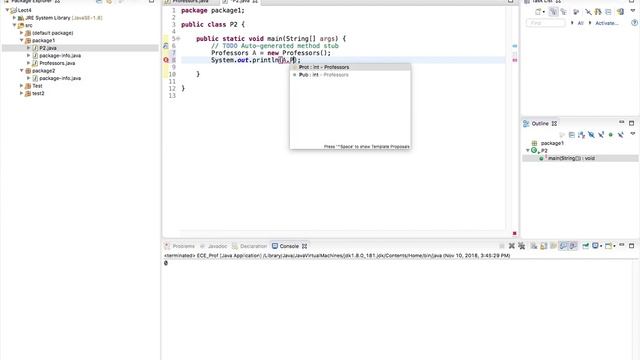Click the Hide Completed Tasks icon

click(x=588, y=12)
